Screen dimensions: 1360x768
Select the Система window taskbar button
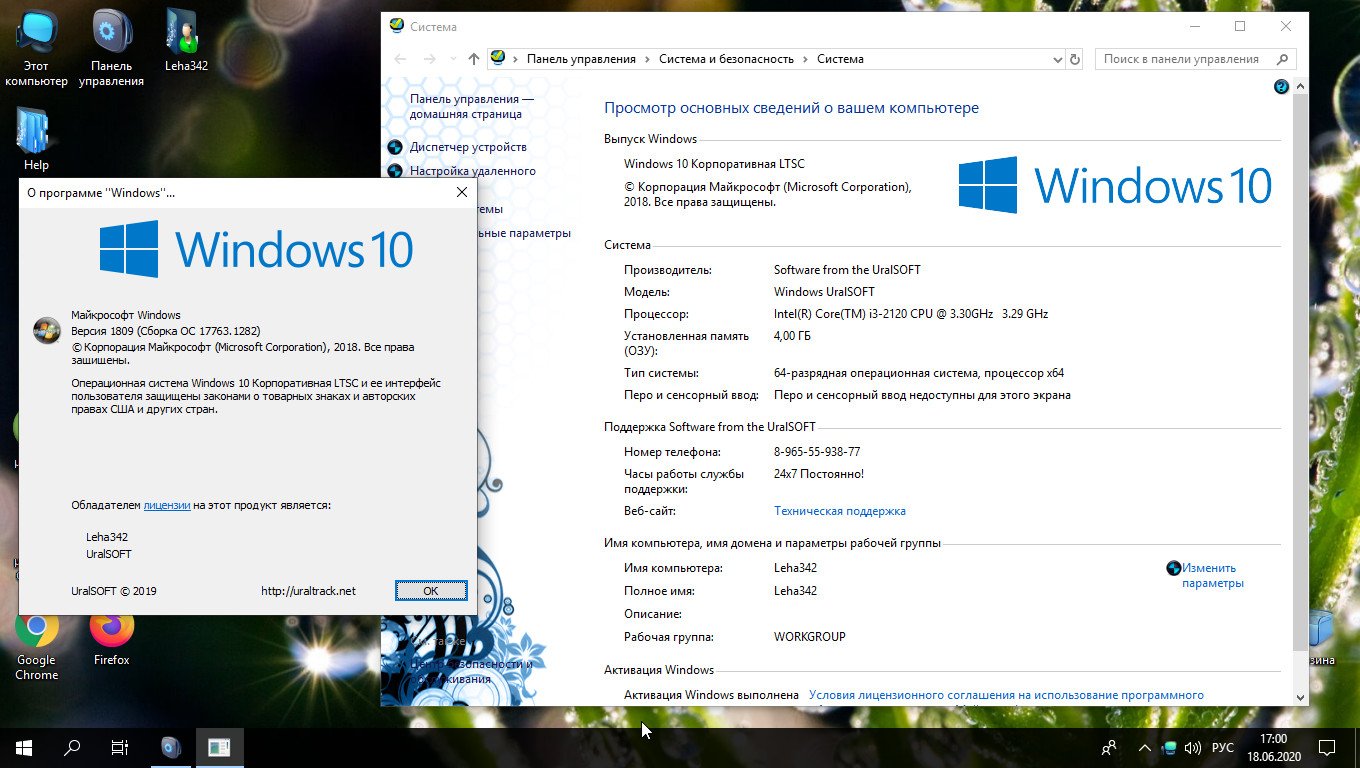coord(219,747)
